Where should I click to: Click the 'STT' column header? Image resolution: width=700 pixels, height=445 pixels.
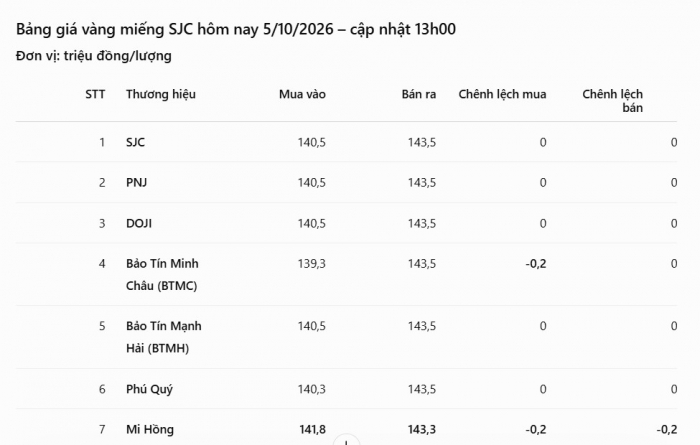point(95,94)
